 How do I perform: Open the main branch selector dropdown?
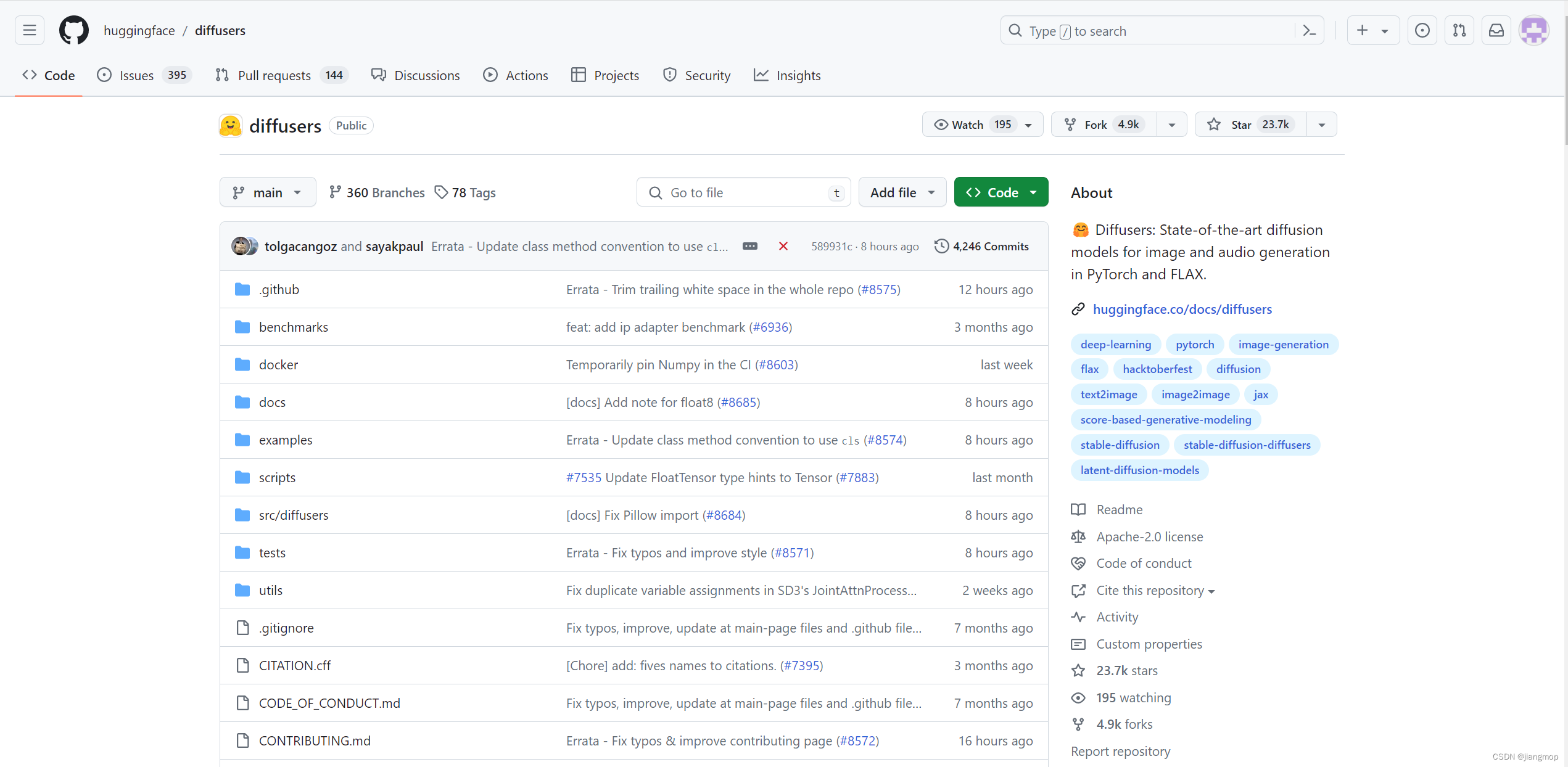(x=268, y=192)
